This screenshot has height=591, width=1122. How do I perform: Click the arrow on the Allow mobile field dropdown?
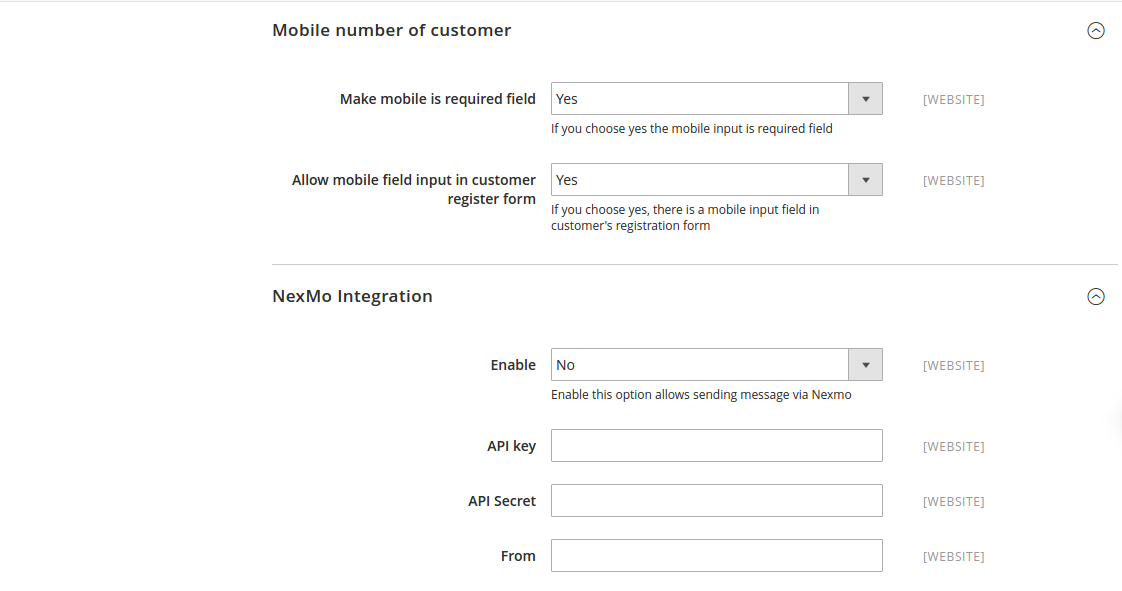865,180
